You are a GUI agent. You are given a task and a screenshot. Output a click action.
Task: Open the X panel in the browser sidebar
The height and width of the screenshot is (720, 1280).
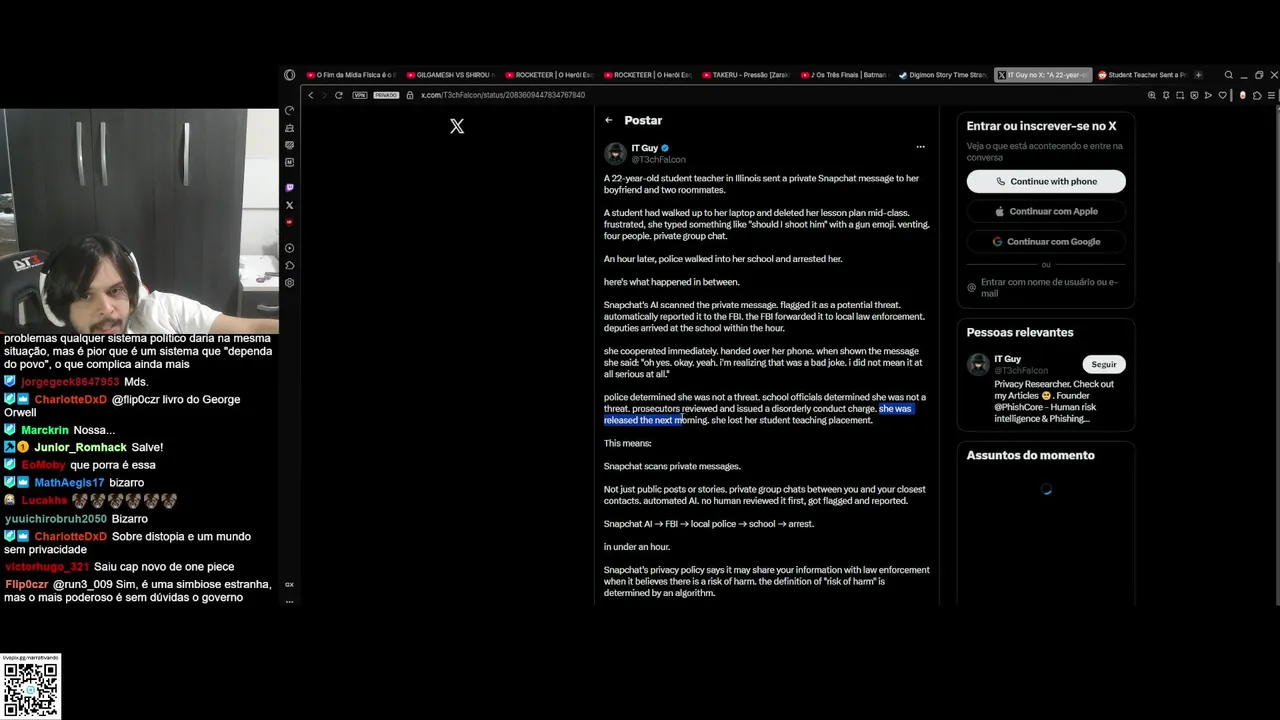[290, 205]
